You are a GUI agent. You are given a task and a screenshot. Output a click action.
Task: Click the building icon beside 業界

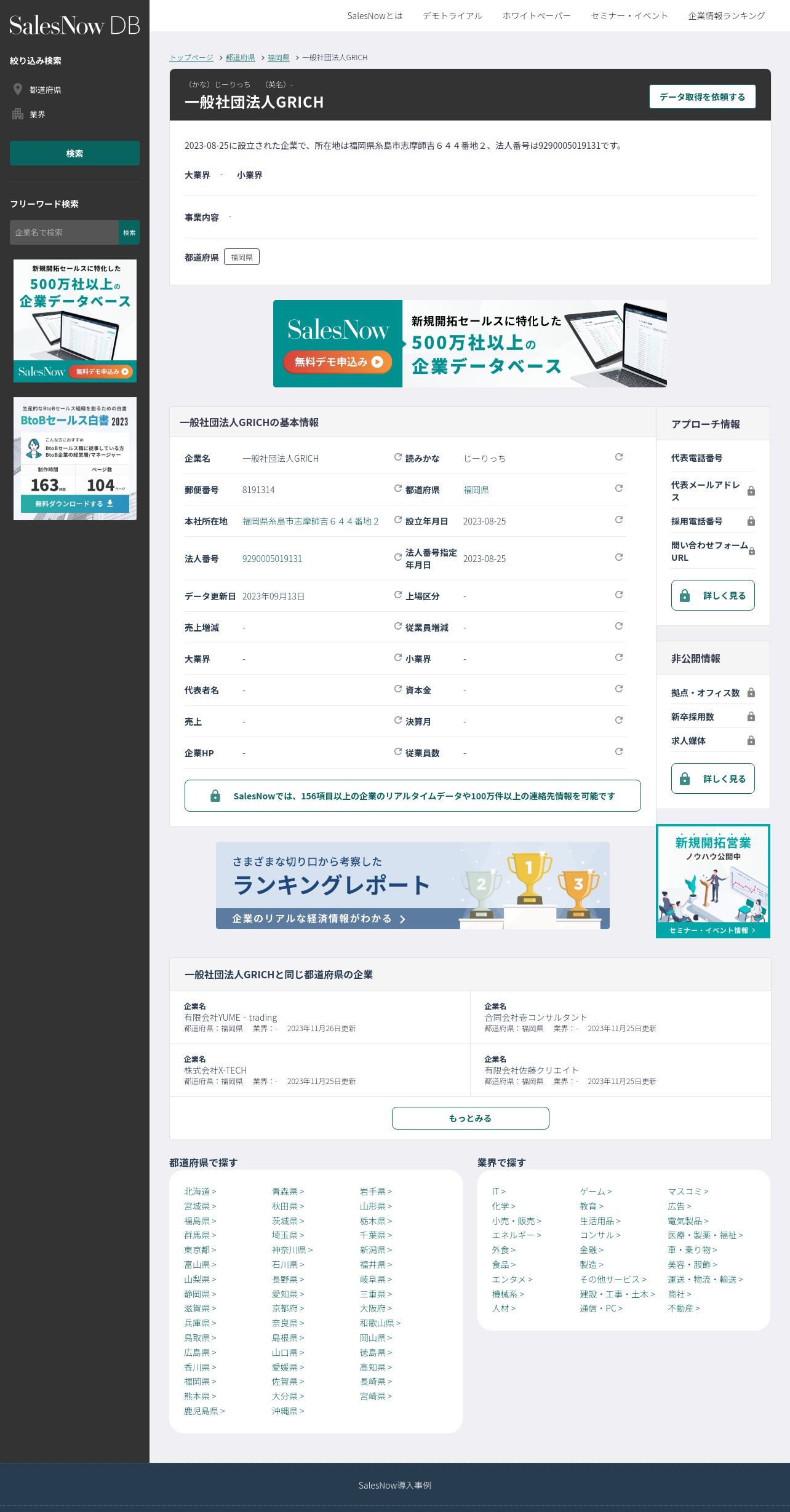18,114
